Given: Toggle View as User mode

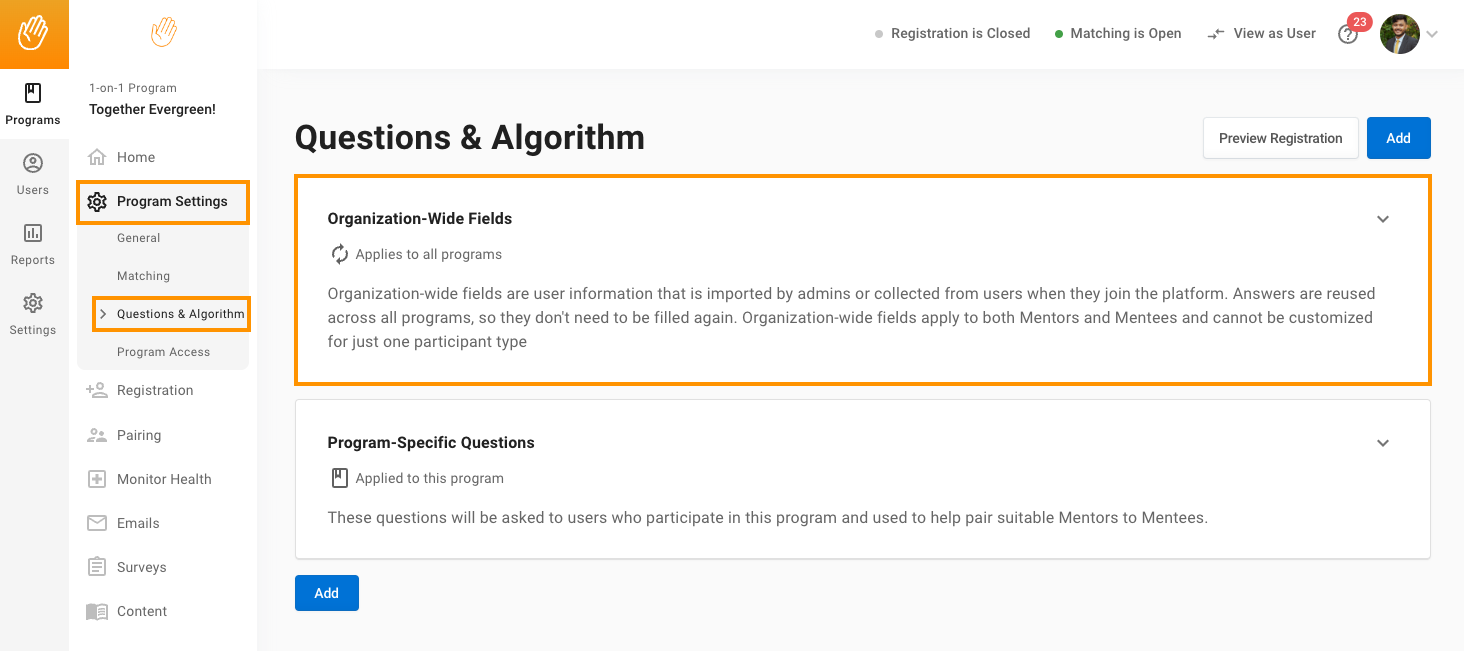Looking at the screenshot, I should coord(1261,34).
